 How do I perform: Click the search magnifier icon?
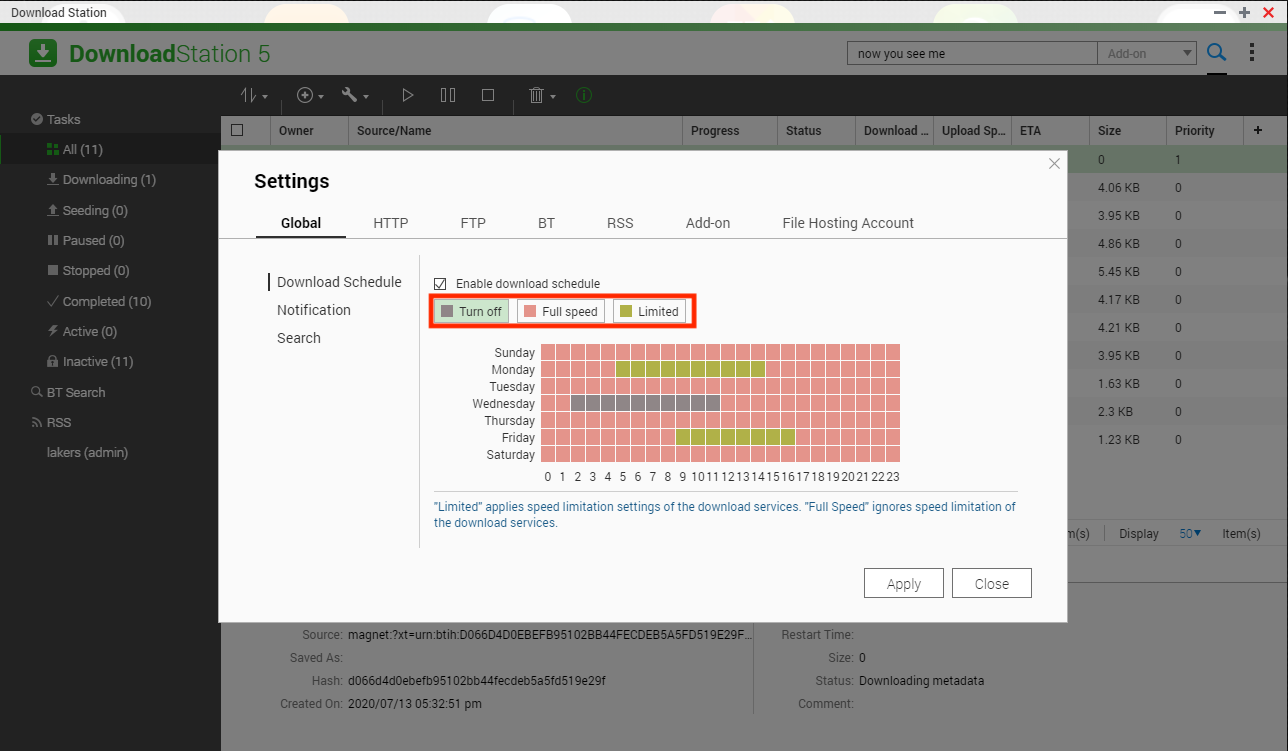[x=1216, y=53]
